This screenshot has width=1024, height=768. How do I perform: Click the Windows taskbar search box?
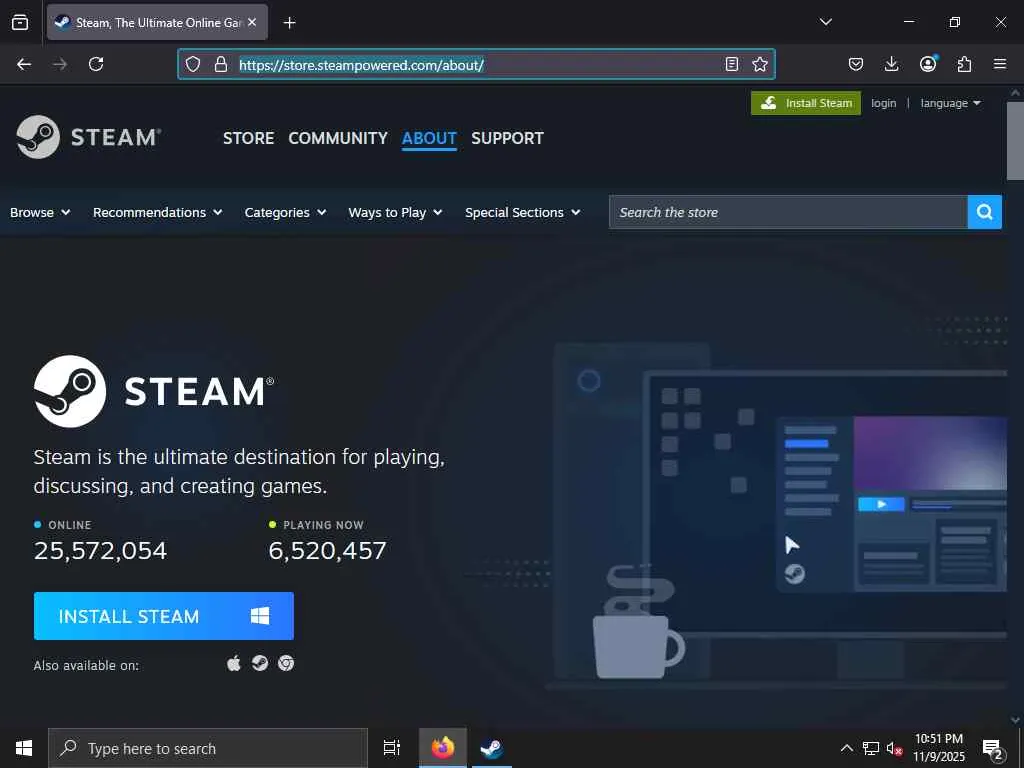[208, 748]
